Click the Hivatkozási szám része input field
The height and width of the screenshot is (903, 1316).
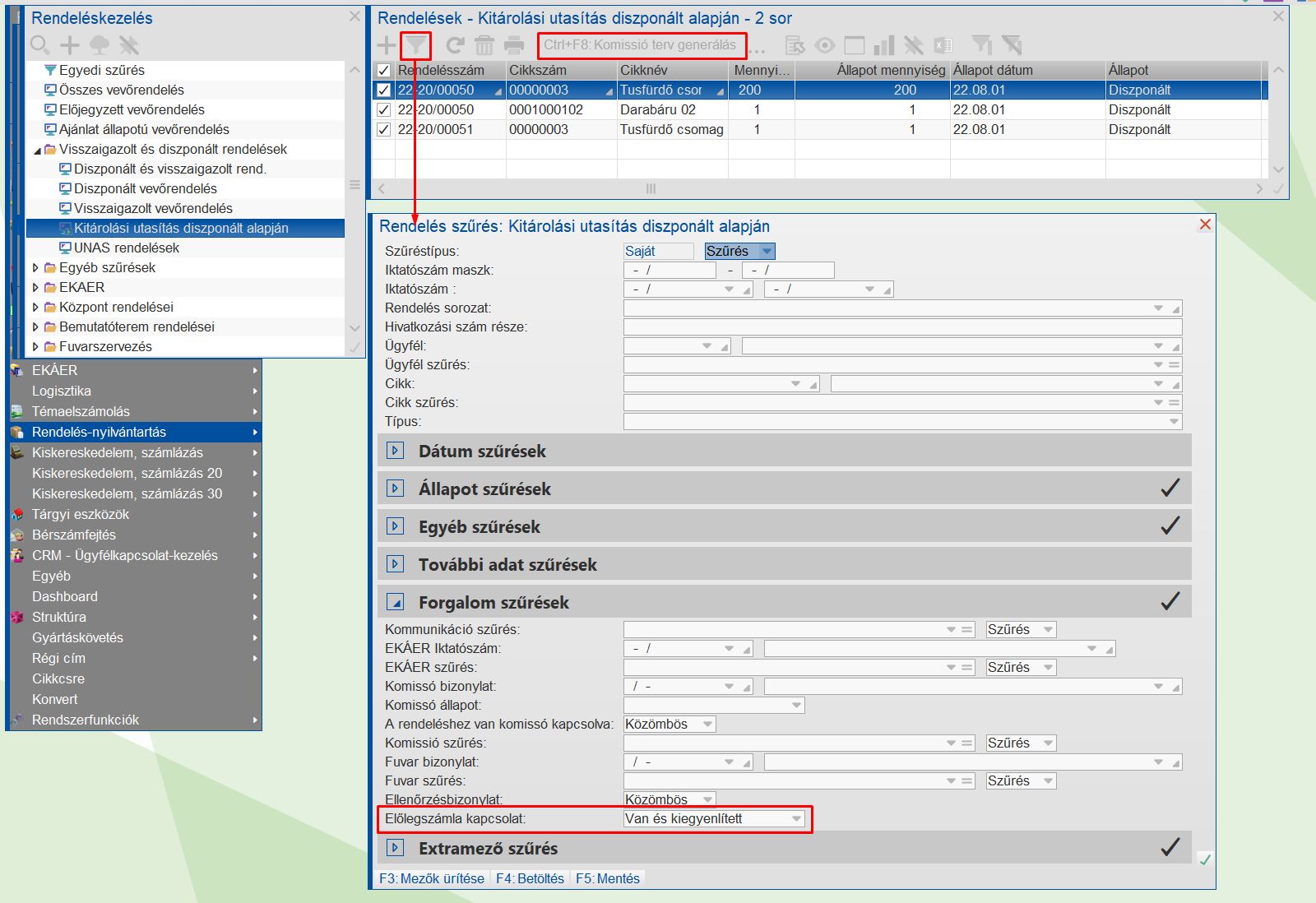(902, 326)
